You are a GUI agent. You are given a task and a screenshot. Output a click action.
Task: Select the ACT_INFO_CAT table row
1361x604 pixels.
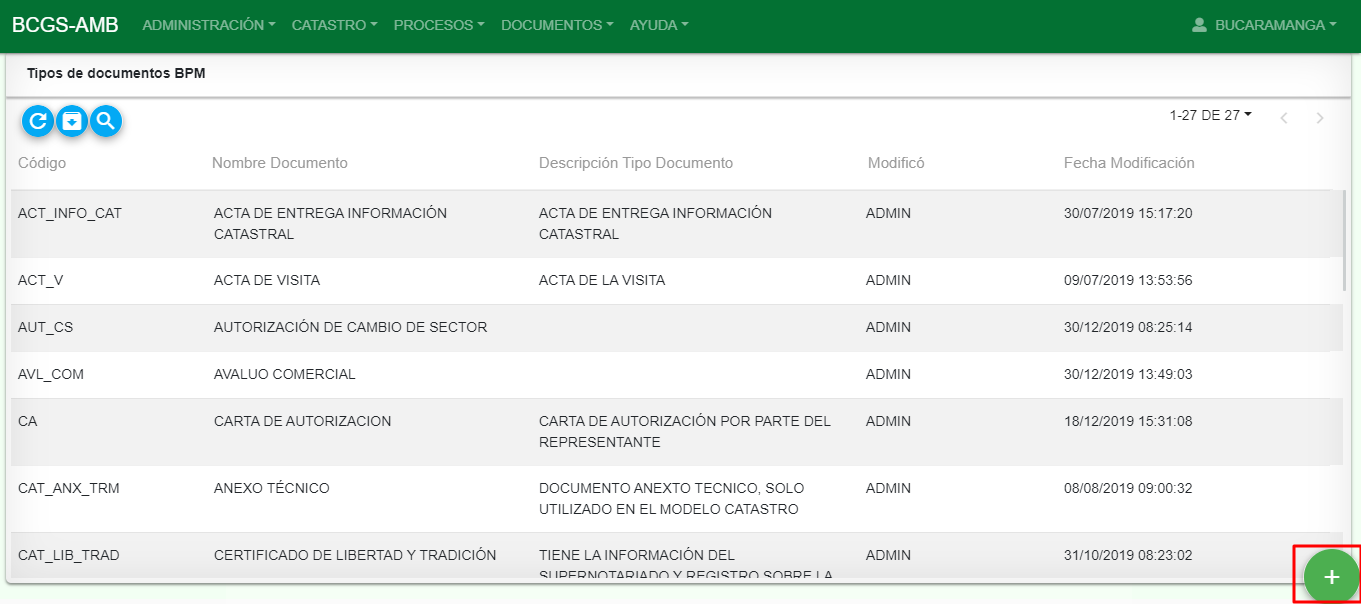[x=677, y=224]
